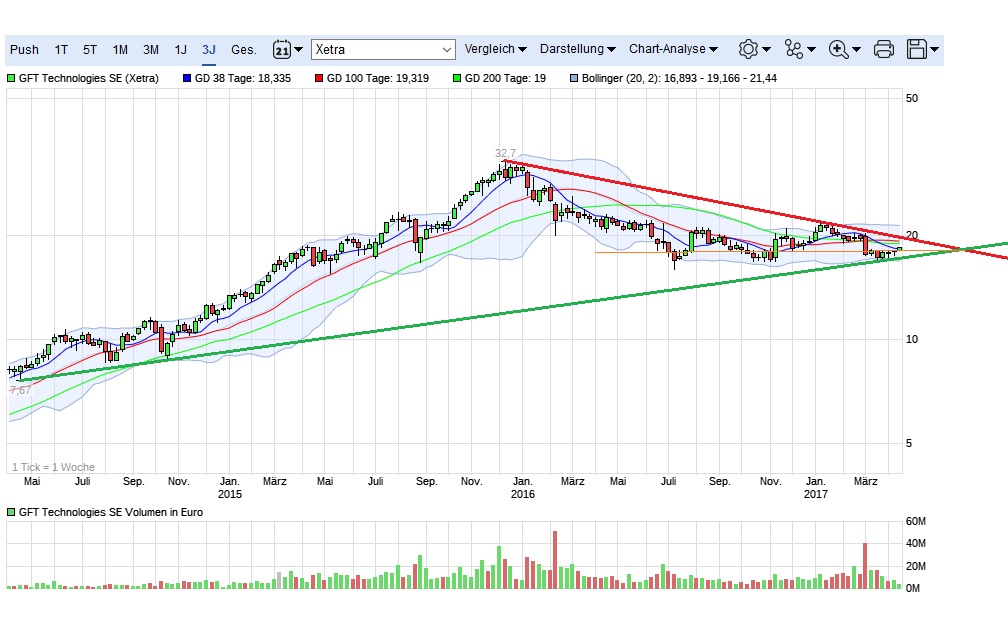Open the Chart-Analyse dropdown menu
Image resolution: width=1008 pixels, height=630 pixels.
coord(673,49)
